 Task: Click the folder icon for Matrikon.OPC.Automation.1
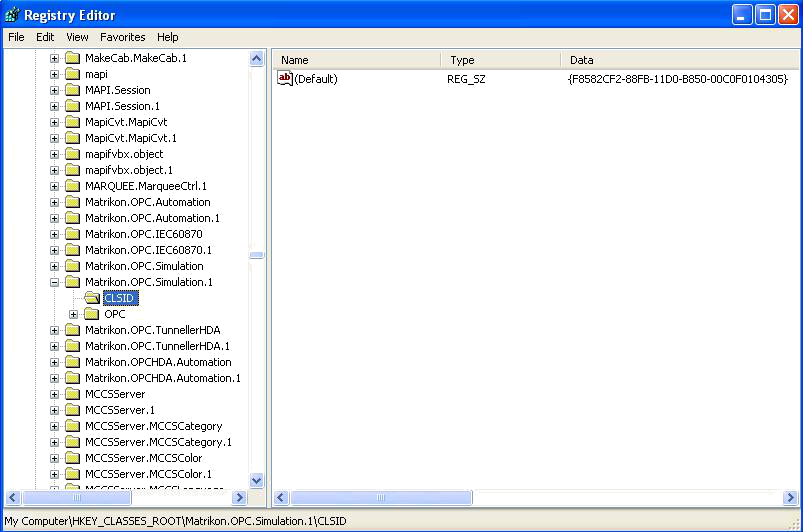click(73, 218)
